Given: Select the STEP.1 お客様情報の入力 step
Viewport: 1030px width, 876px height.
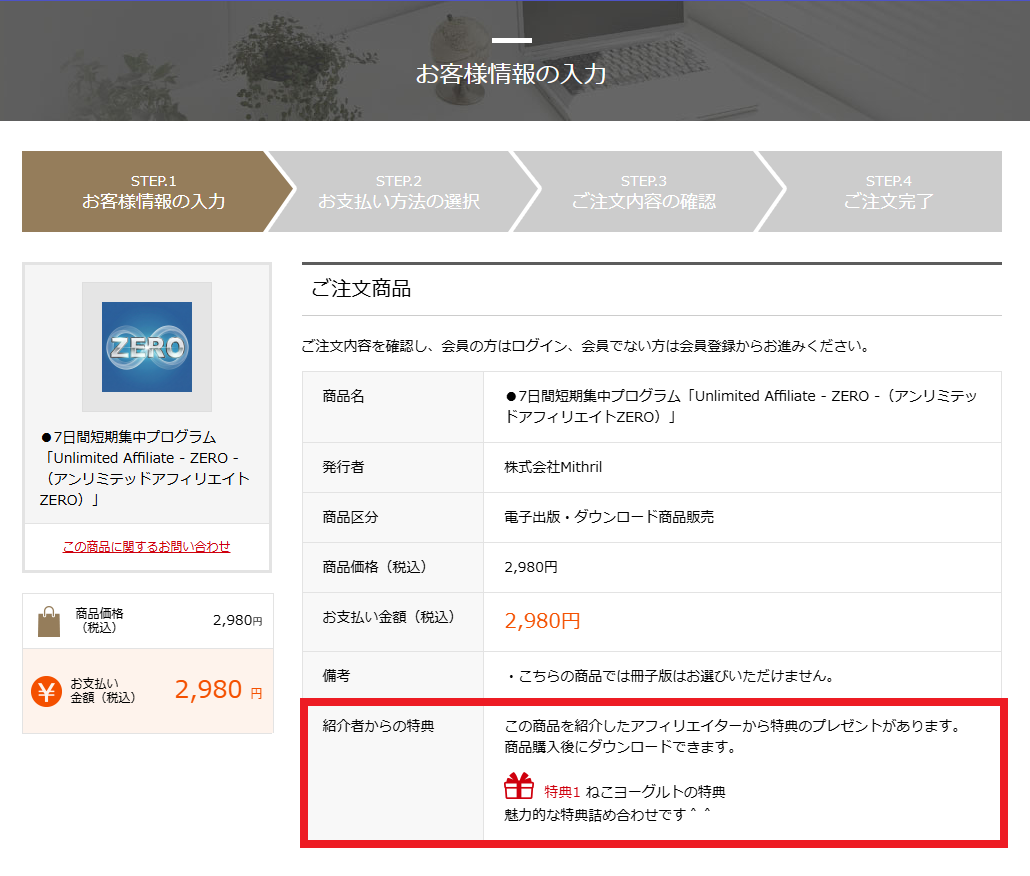Looking at the screenshot, I should 153,192.
